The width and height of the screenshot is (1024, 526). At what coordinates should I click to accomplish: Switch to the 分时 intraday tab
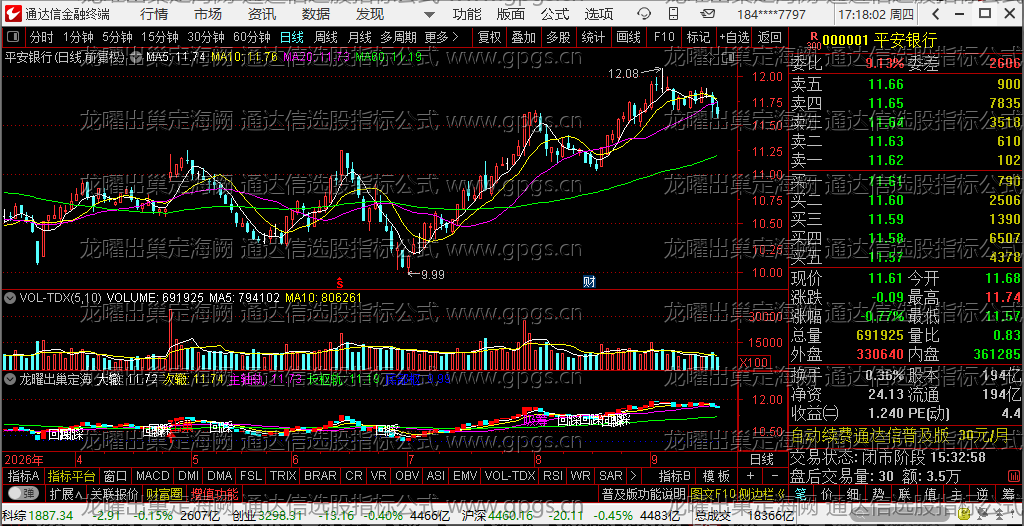[42, 37]
